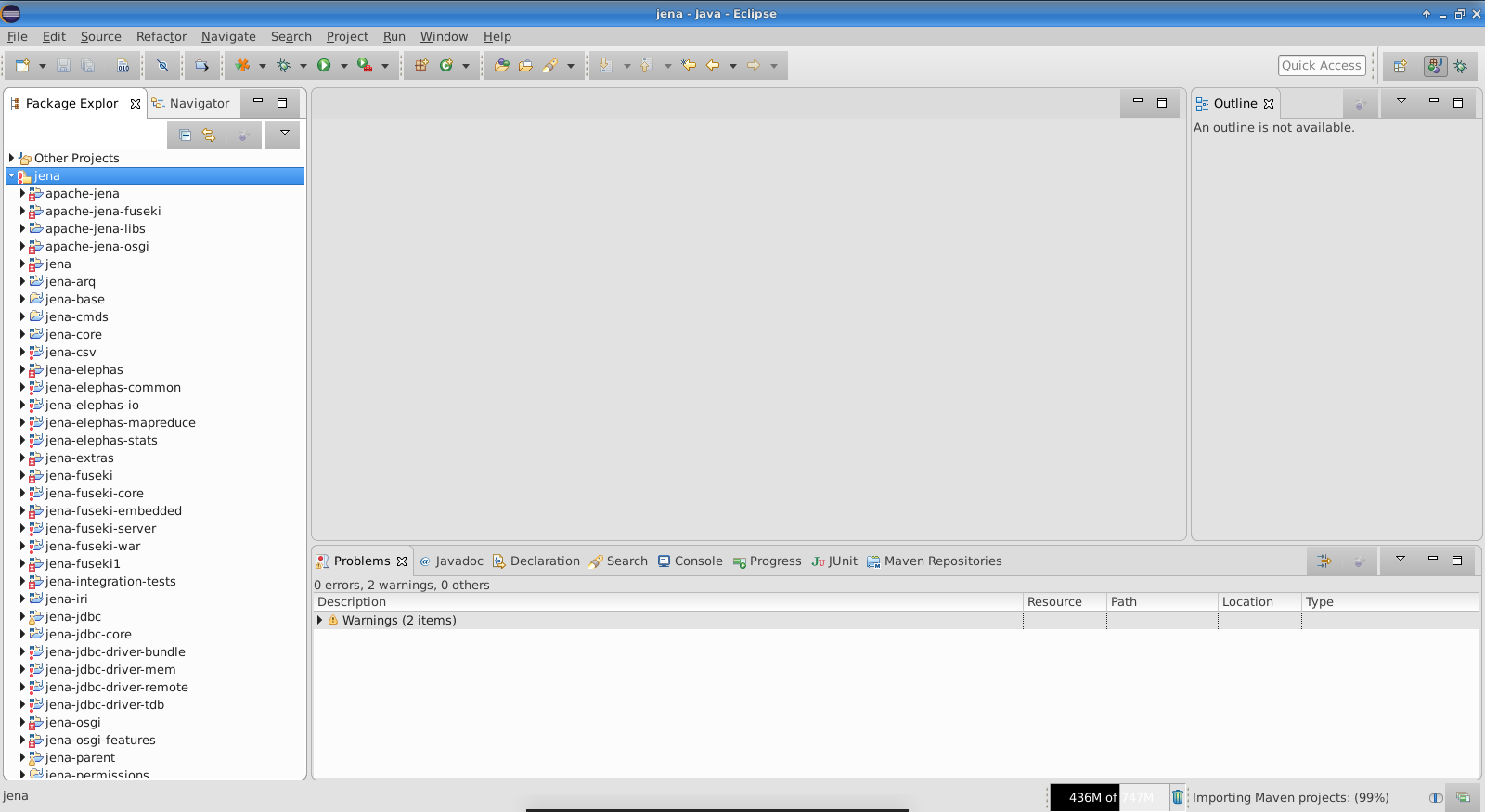Image resolution: width=1485 pixels, height=812 pixels.
Task: Click the Quick Access search field
Action: point(1321,65)
